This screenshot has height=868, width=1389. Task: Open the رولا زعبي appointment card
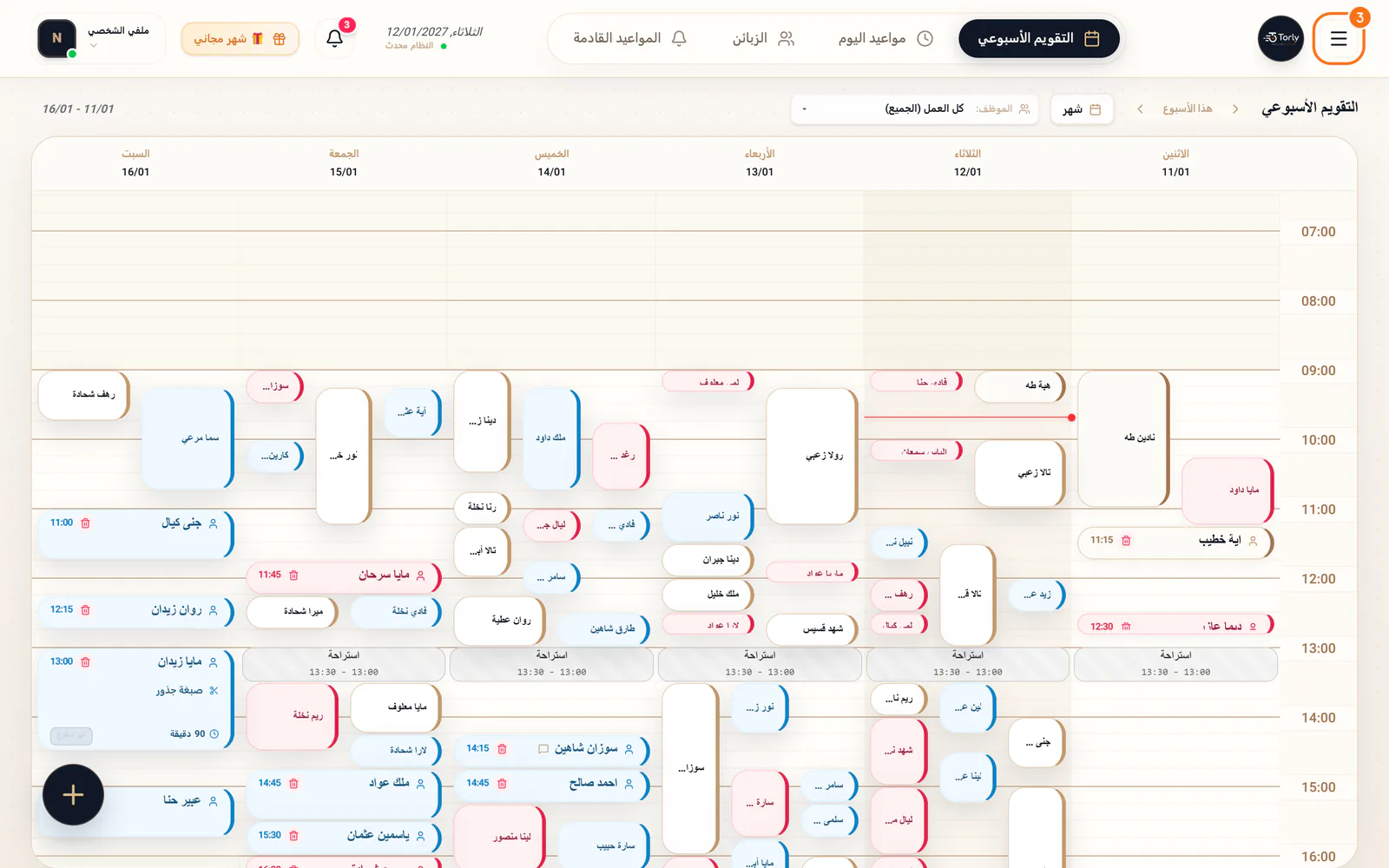812,456
